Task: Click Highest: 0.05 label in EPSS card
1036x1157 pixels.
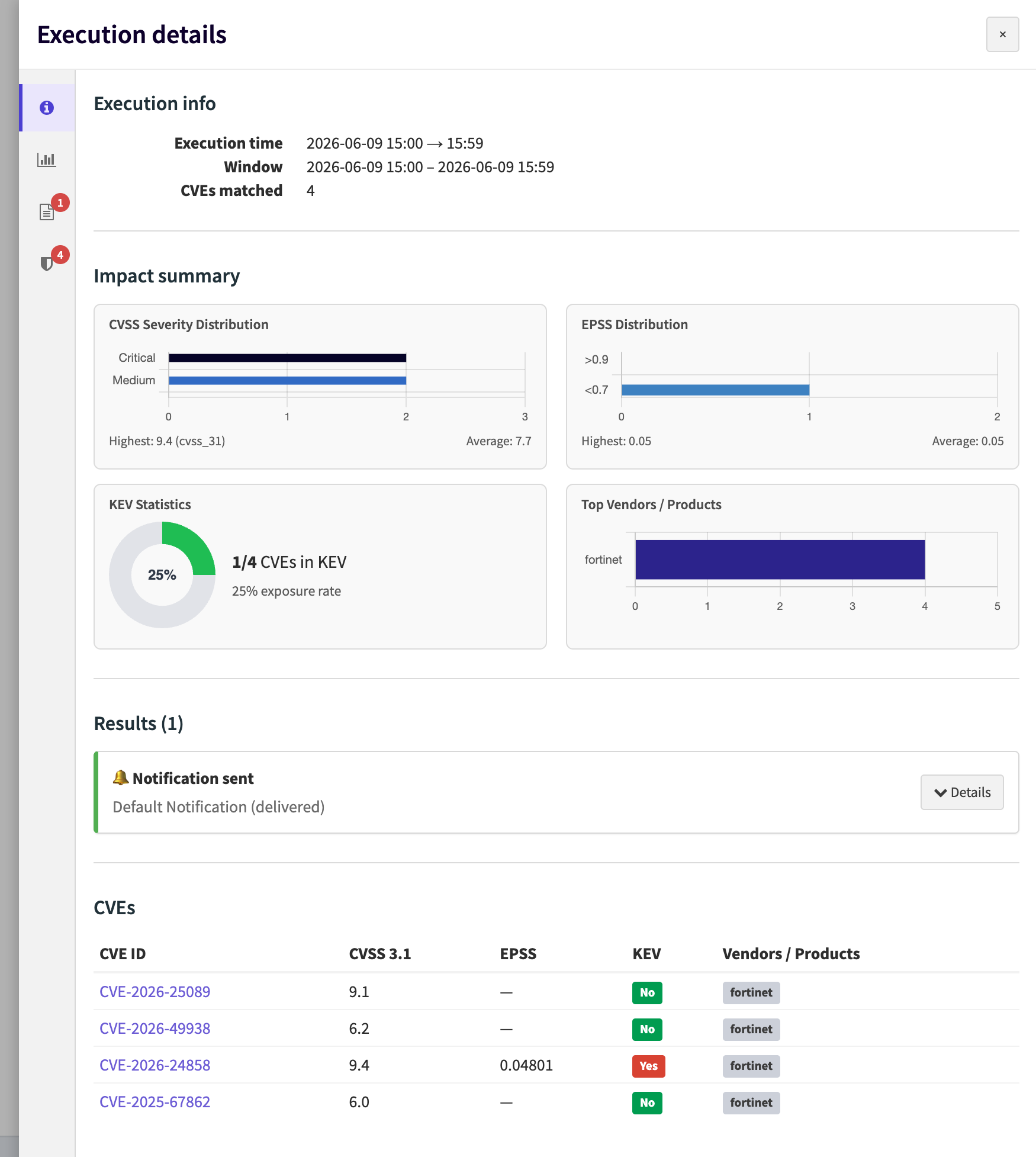Action: [616, 441]
